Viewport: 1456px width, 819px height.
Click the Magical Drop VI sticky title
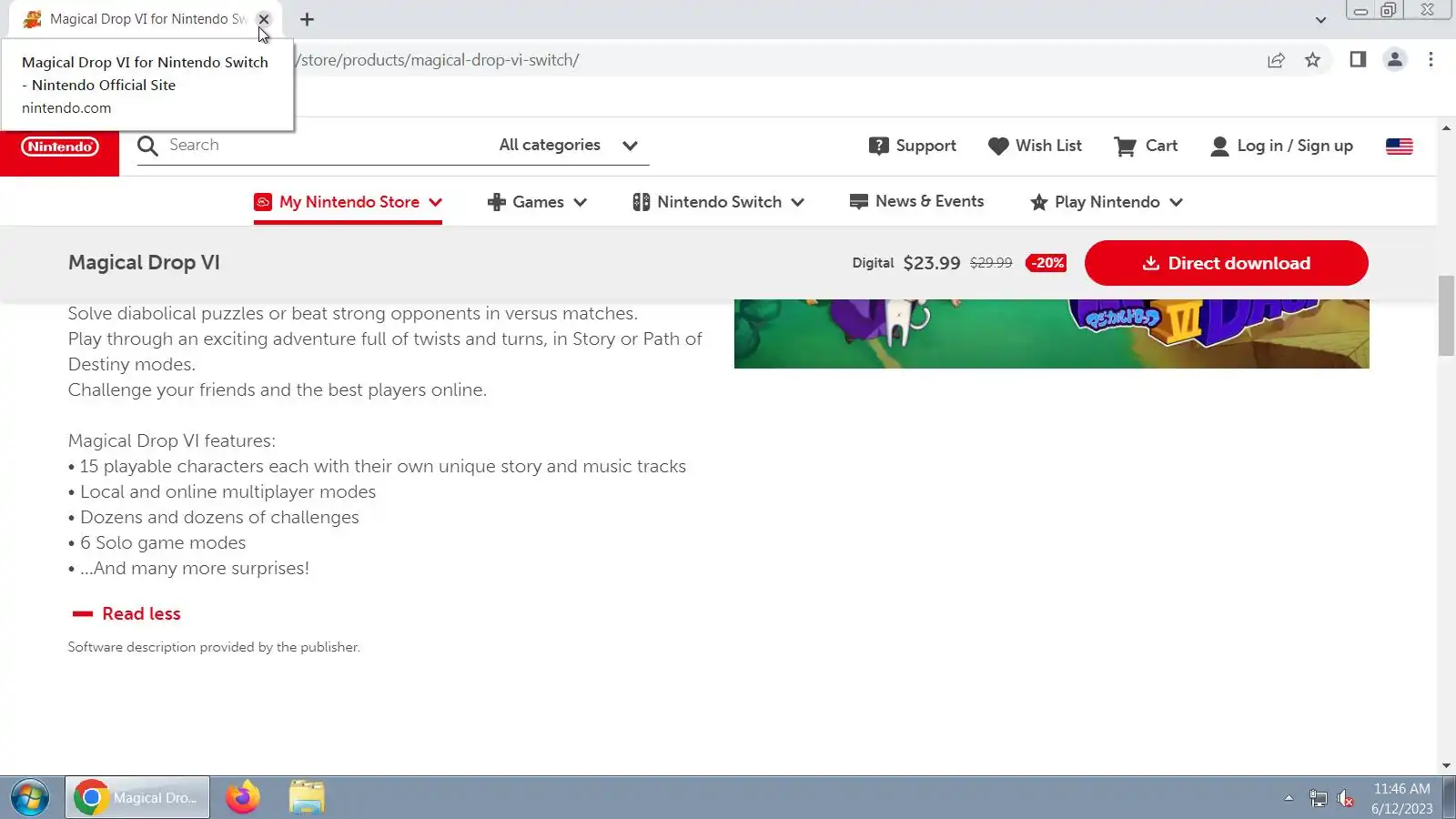tap(144, 263)
